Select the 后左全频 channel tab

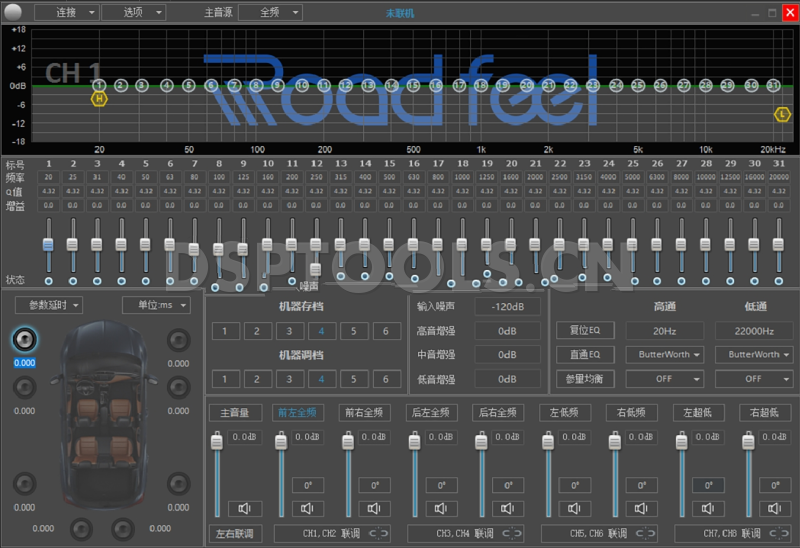(431, 412)
